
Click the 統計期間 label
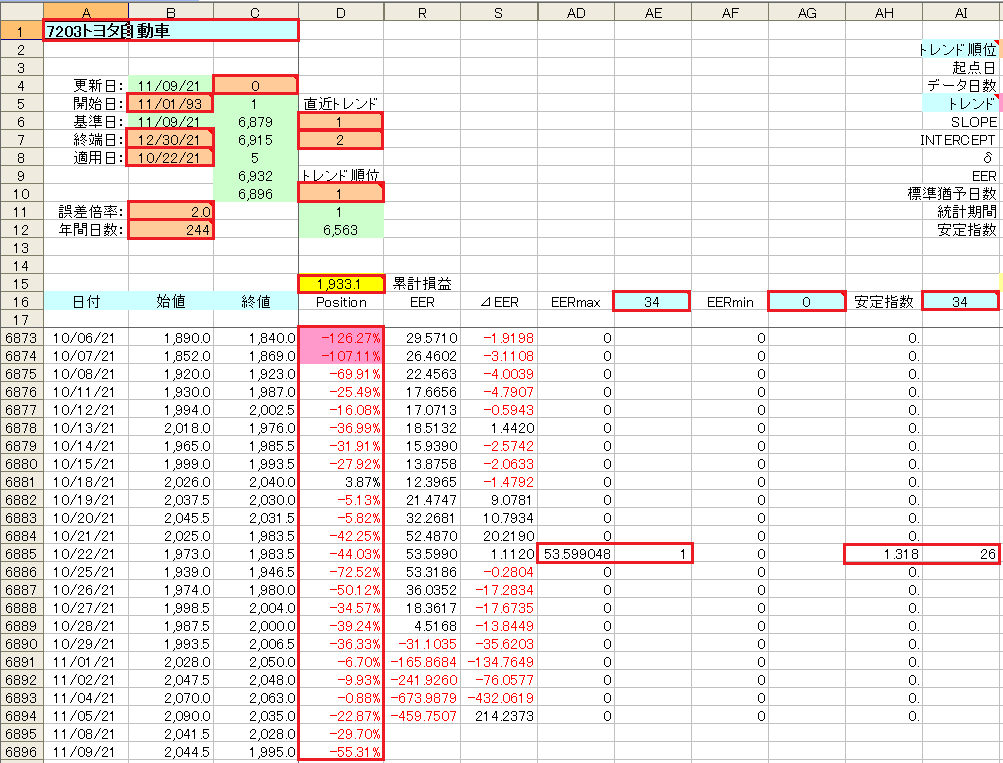(x=967, y=212)
